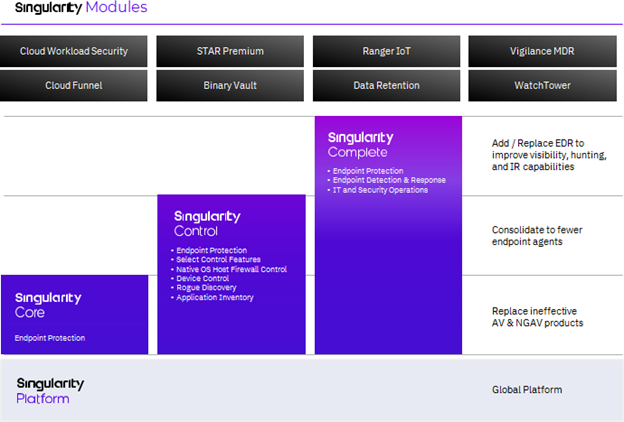This screenshot has width=624, height=422.
Task: Open the Data Retention module button
Action: [386, 85]
